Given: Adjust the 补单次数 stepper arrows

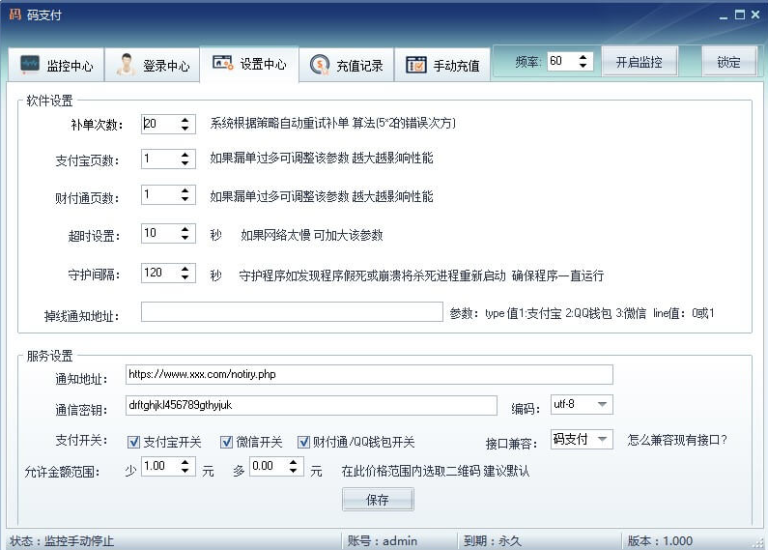Looking at the screenshot, I should [x=185, y=124].
